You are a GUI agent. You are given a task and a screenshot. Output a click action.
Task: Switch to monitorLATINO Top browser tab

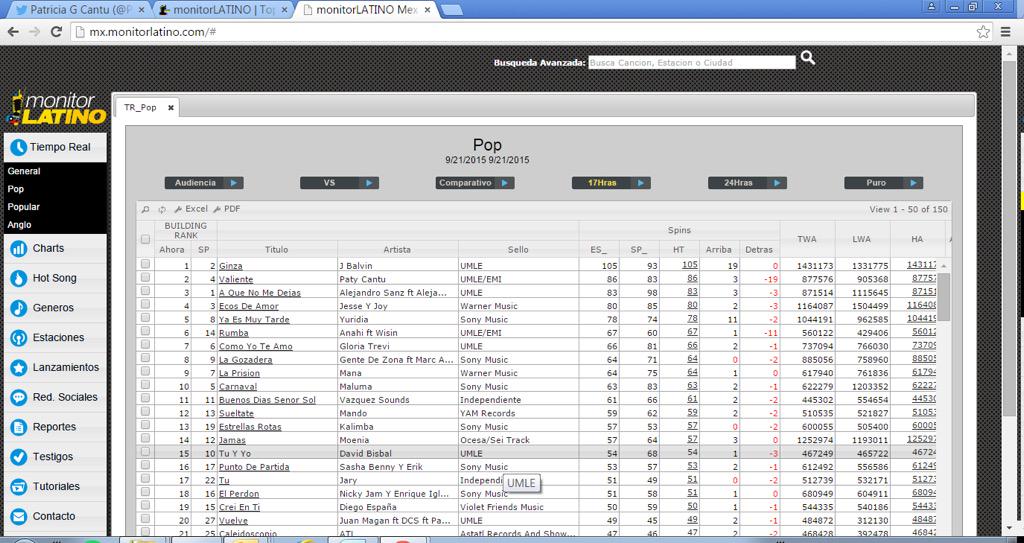click(x=225, y=10)
